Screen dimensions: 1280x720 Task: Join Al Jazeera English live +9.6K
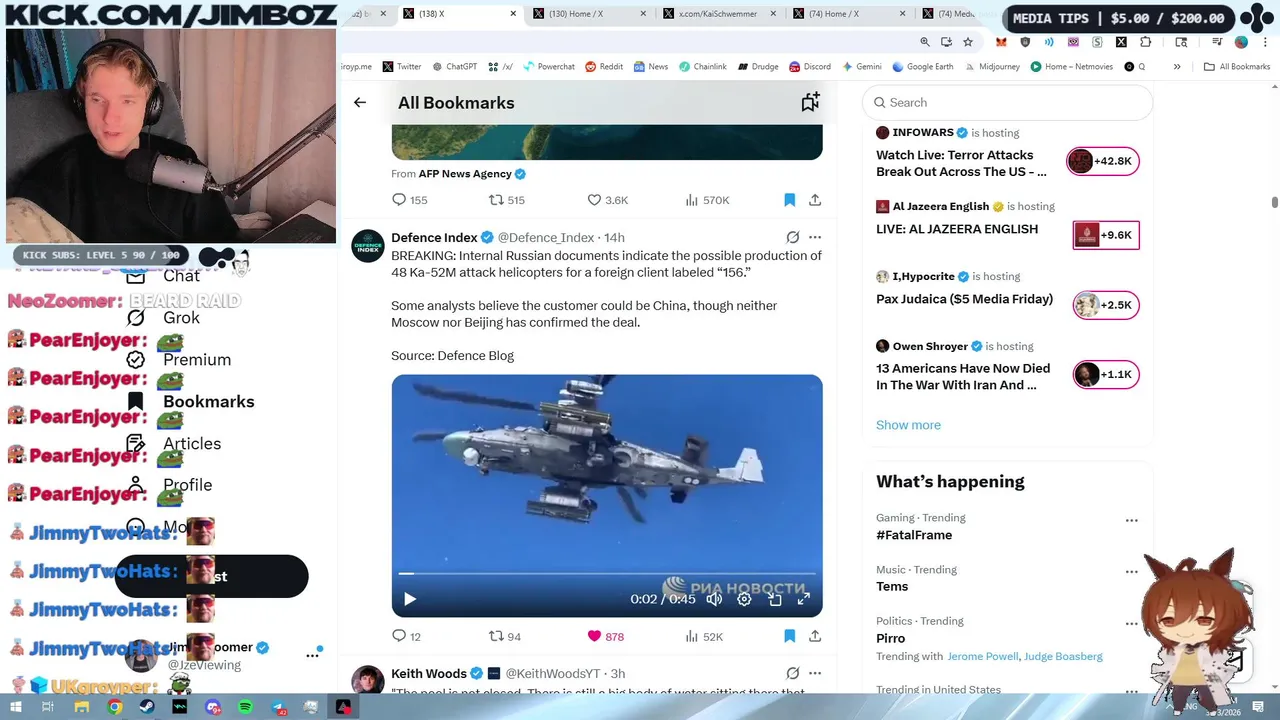(x=1105, y=235)
